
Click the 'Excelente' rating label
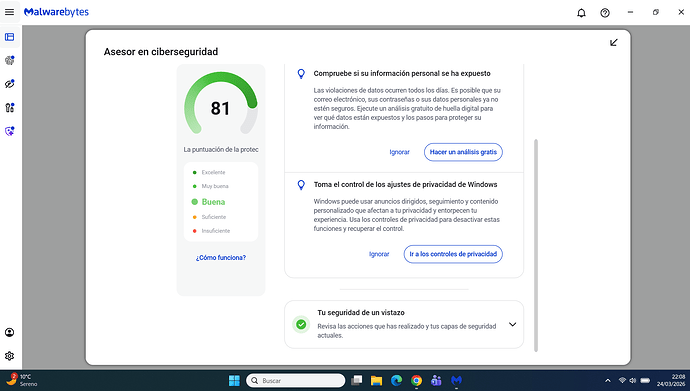click(x=213, y=172)
